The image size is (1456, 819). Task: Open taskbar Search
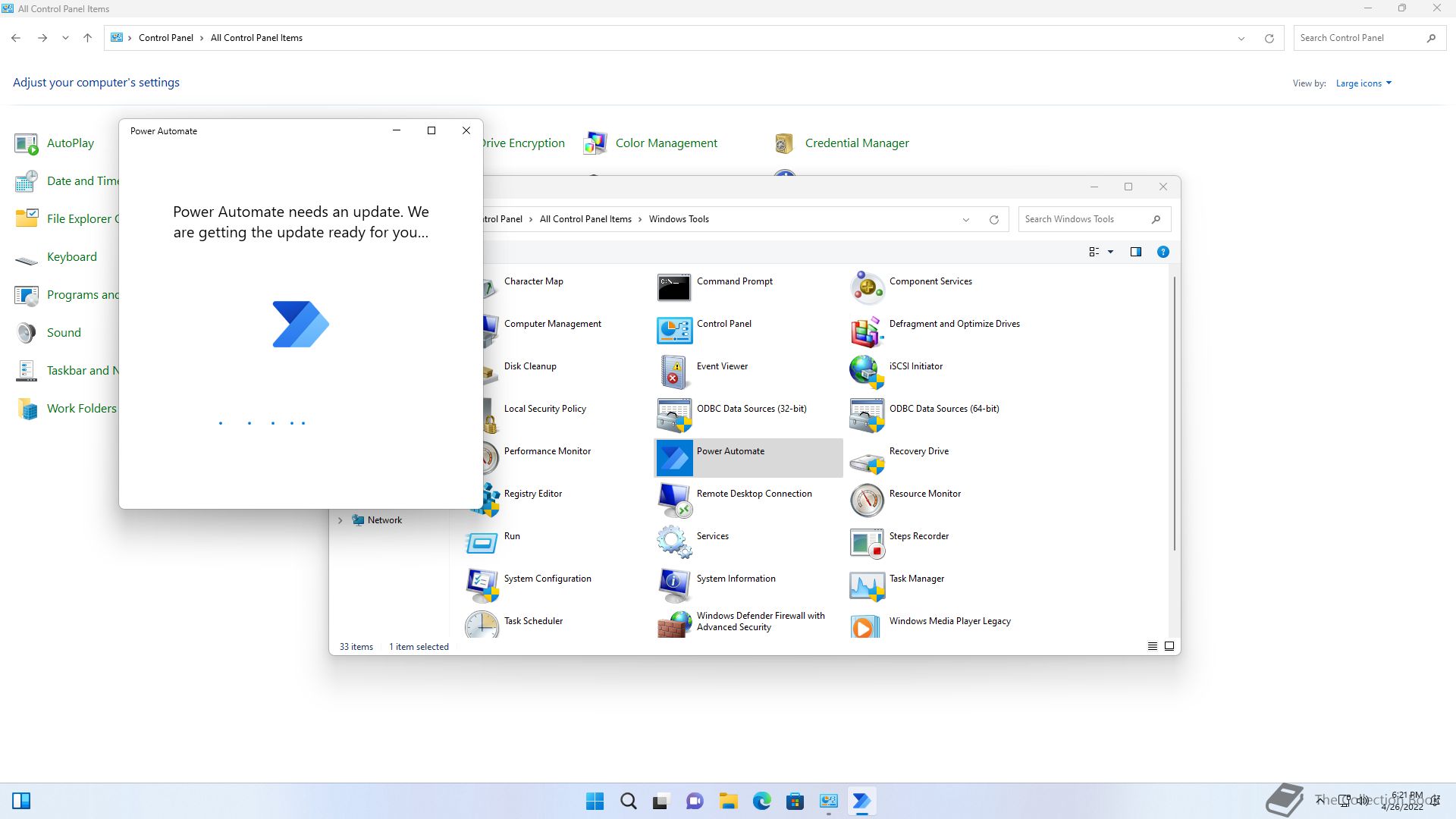coord(628,801)
